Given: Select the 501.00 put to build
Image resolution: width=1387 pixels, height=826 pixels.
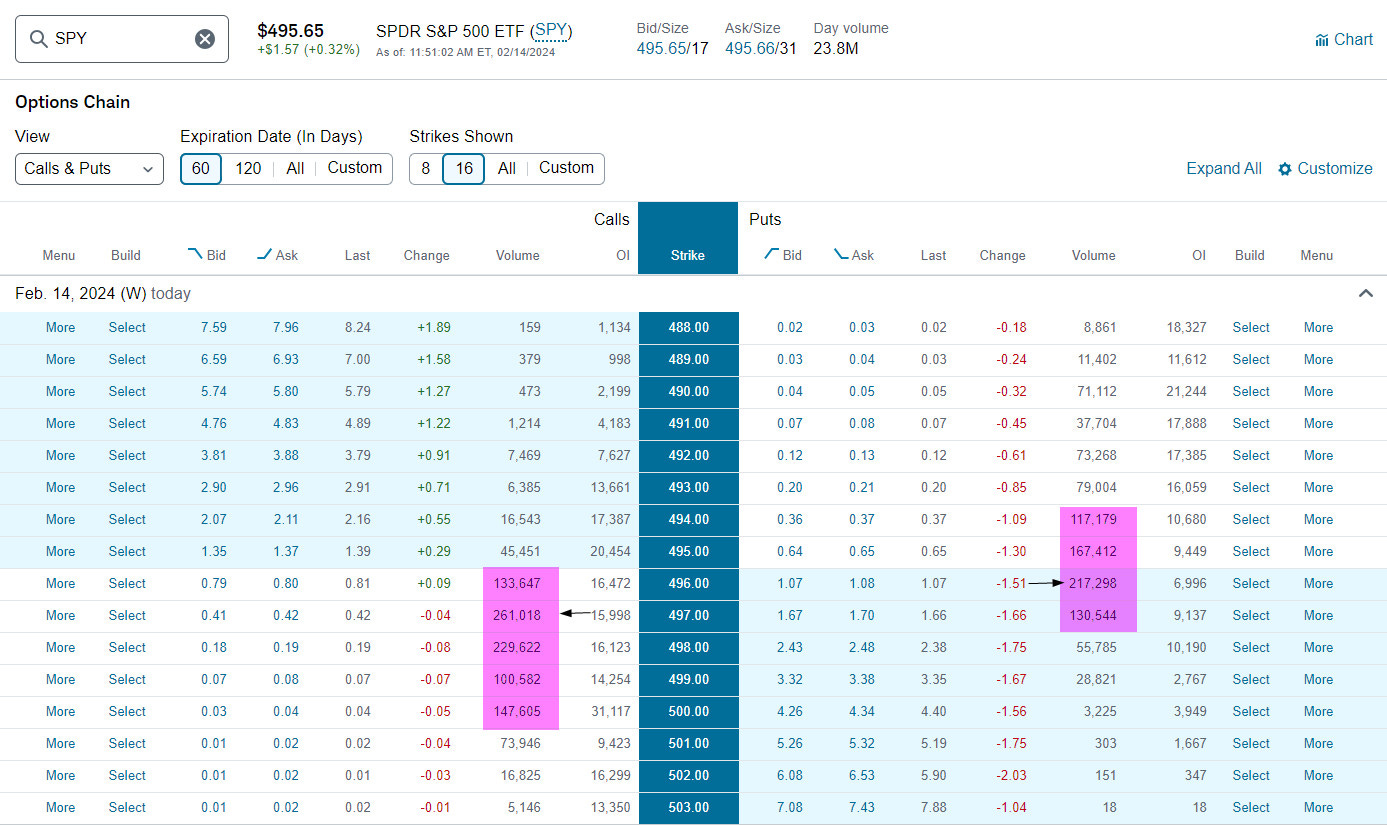Looking at the screenshot, I should [1251, 743].
